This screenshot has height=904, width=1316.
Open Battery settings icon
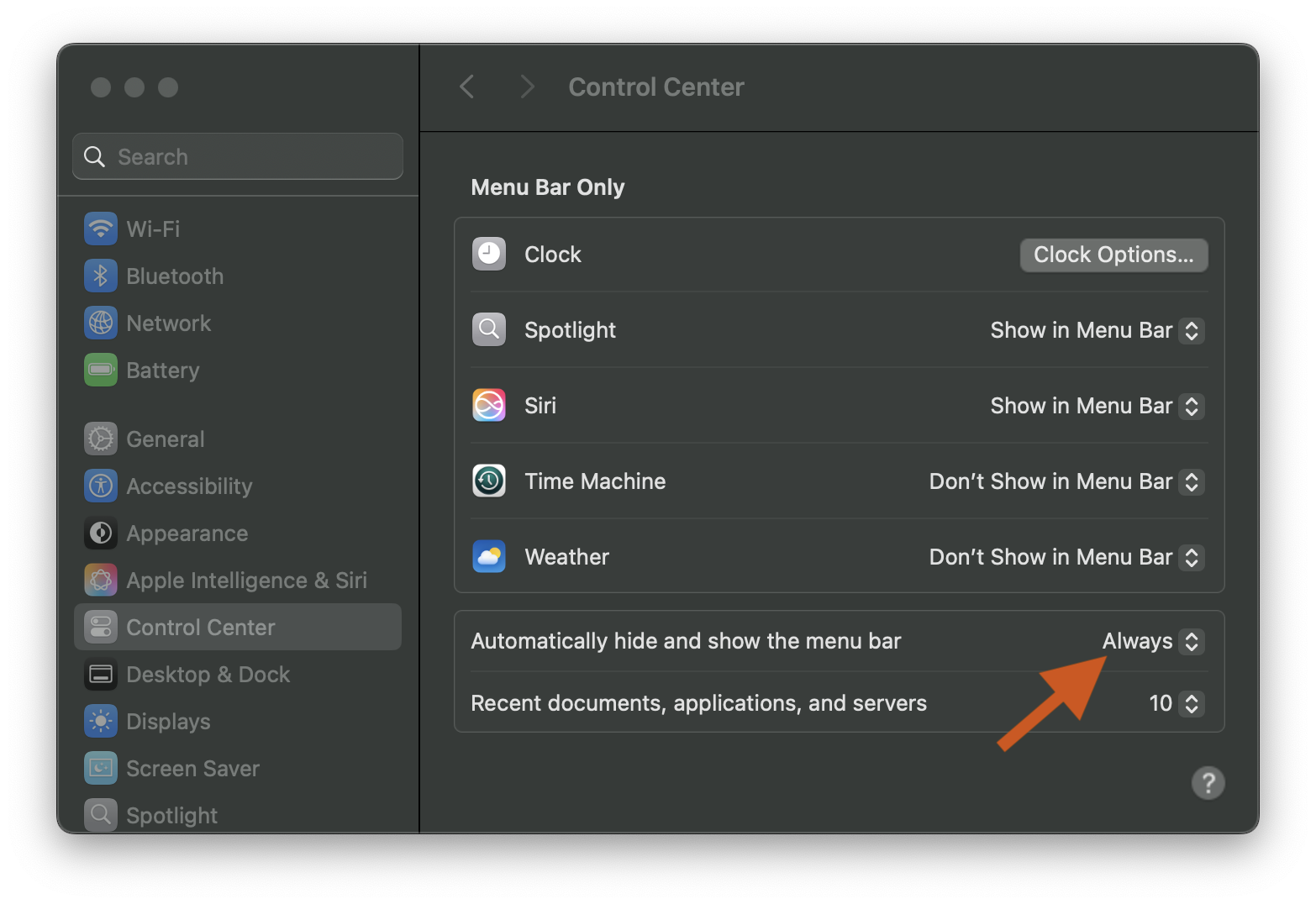point(101,370)
